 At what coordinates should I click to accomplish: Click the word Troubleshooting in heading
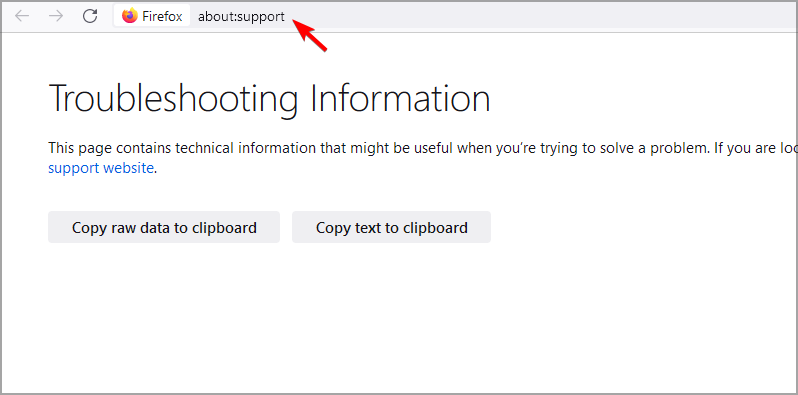pyautogui.click(x=173, y=98)
